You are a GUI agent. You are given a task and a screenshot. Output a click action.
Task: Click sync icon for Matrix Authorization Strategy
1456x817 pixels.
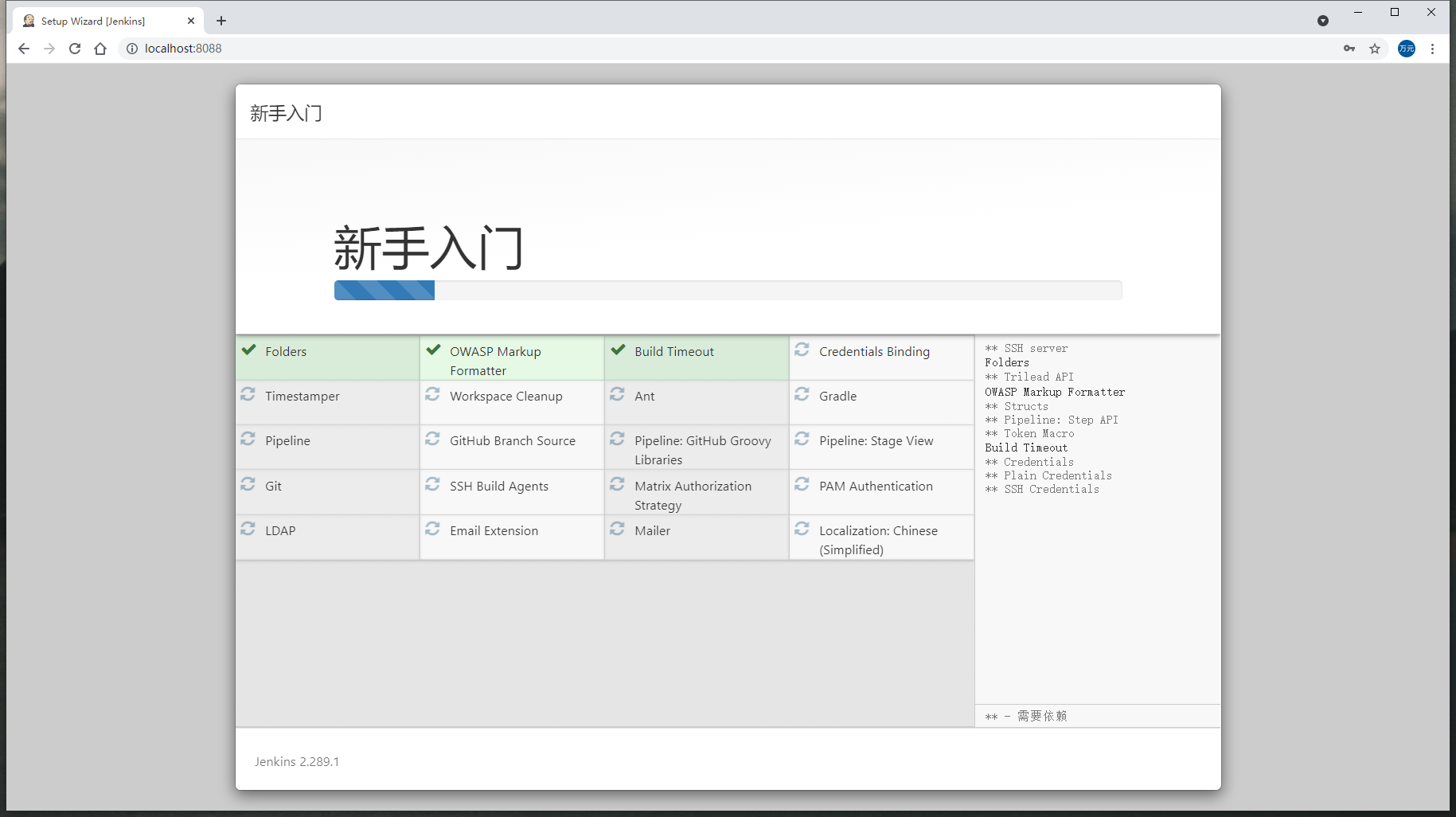tap(617, 484)
